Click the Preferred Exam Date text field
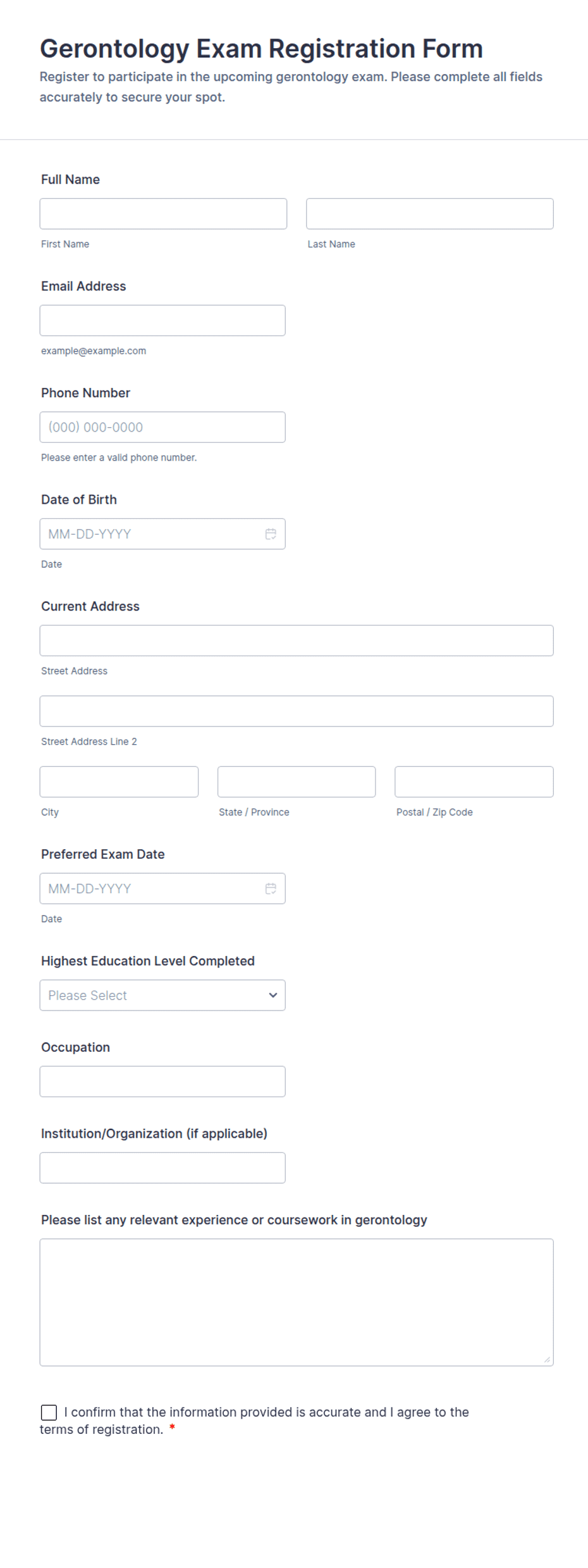Viewport: 588px width, 1568px height. coord(162,888)
